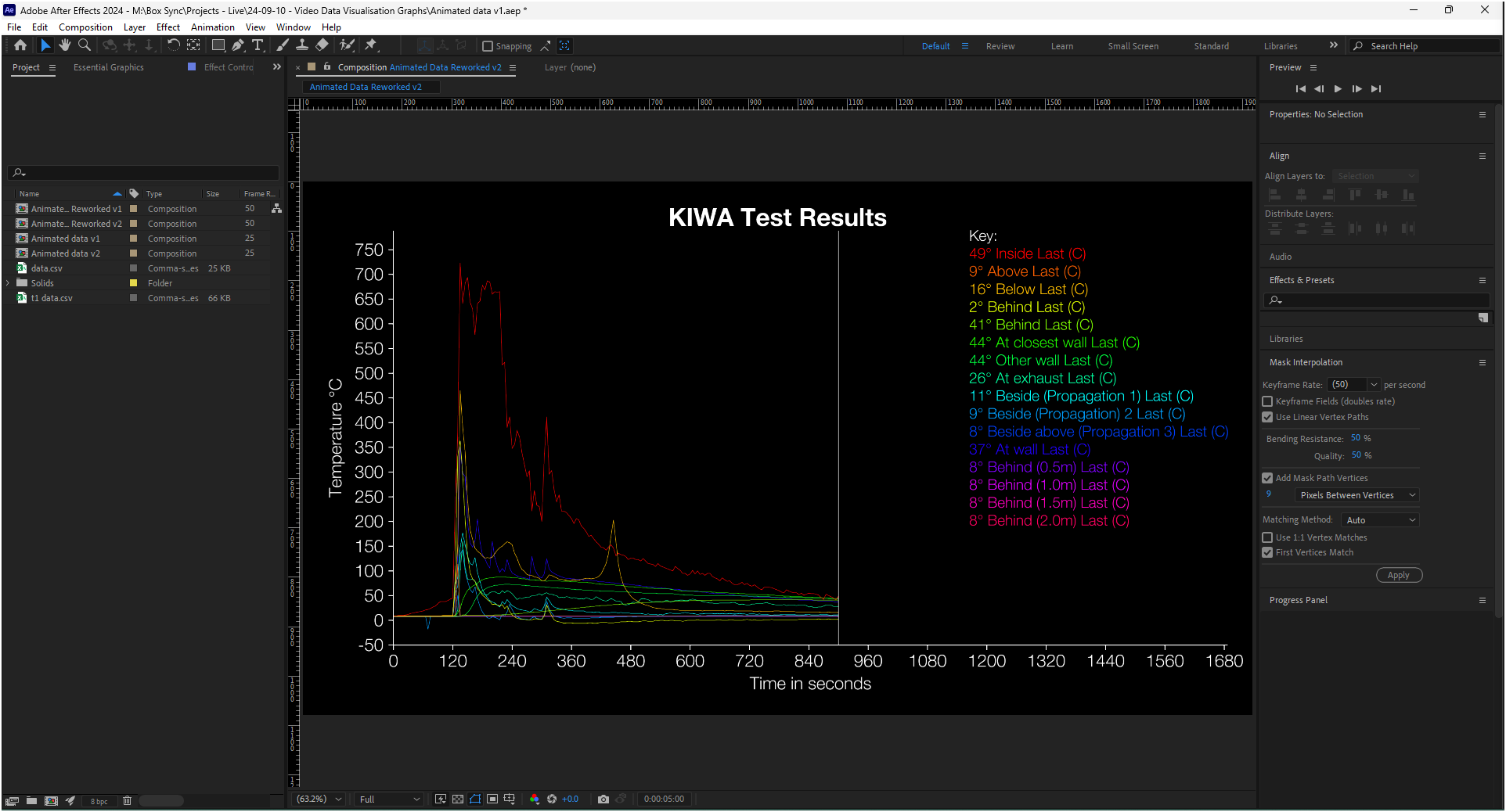Click the Search Help field
This screenshot has width=1506, height=812.
click(1425, 46)
